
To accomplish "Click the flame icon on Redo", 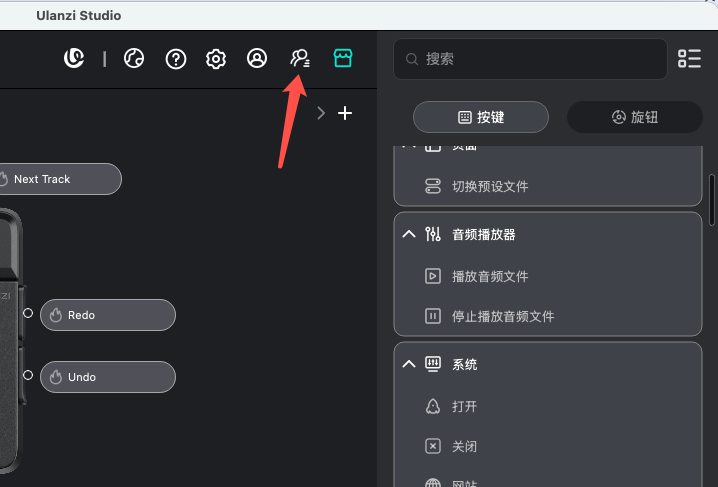I will coord(56,315).
